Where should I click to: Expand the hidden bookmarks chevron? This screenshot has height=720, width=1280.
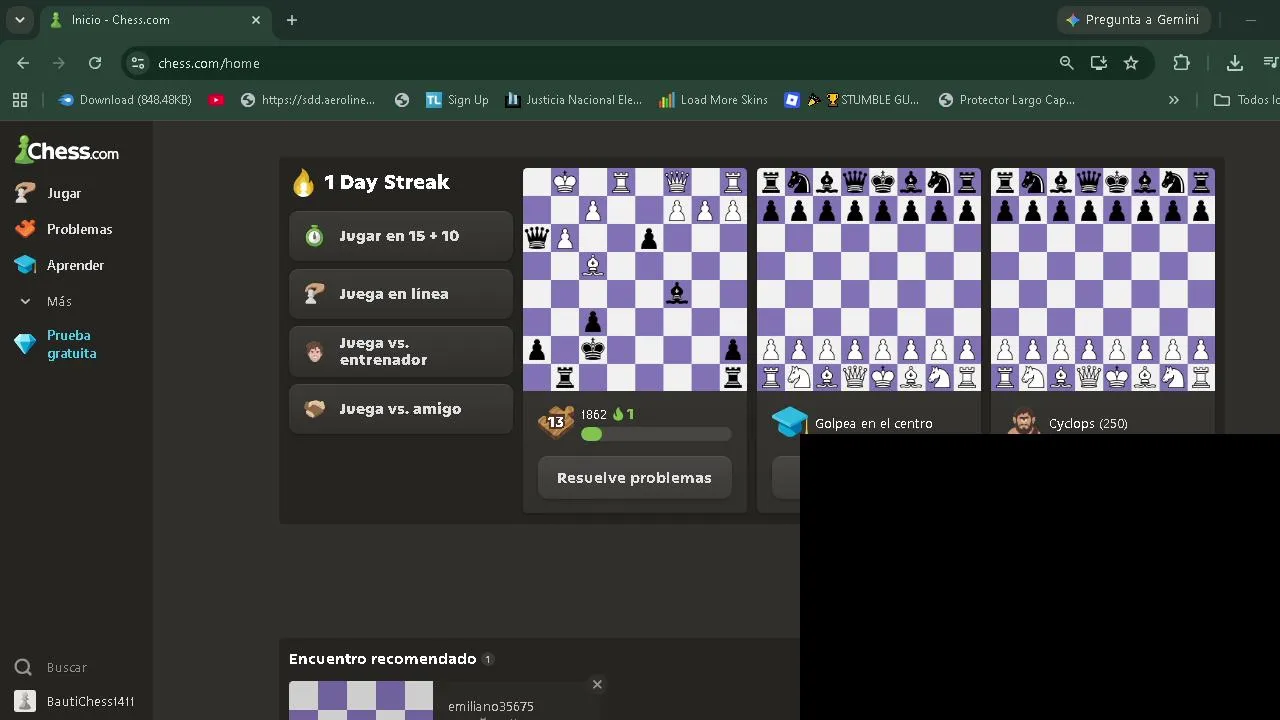(1174, 100)
